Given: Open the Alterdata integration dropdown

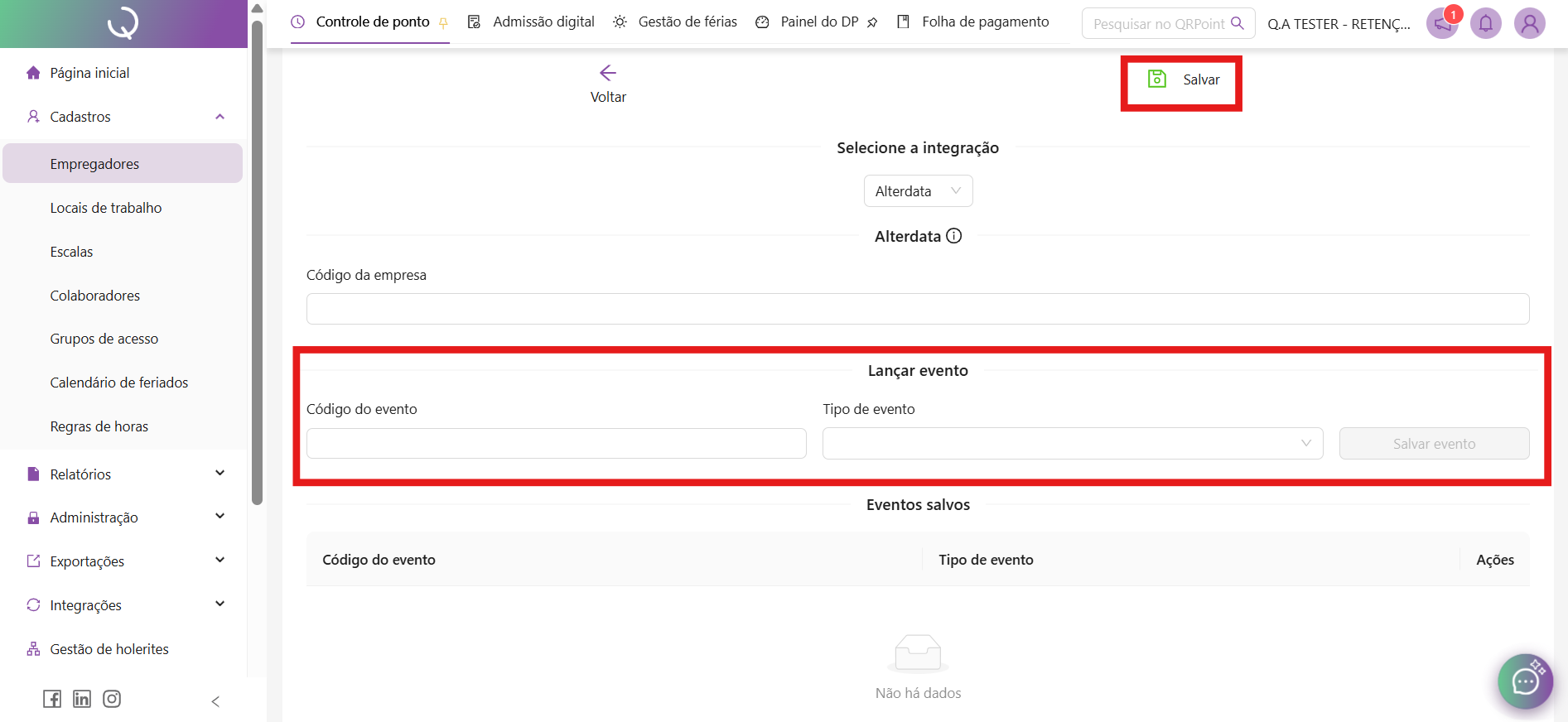Looking at the screenshot, I should (918, 191).
